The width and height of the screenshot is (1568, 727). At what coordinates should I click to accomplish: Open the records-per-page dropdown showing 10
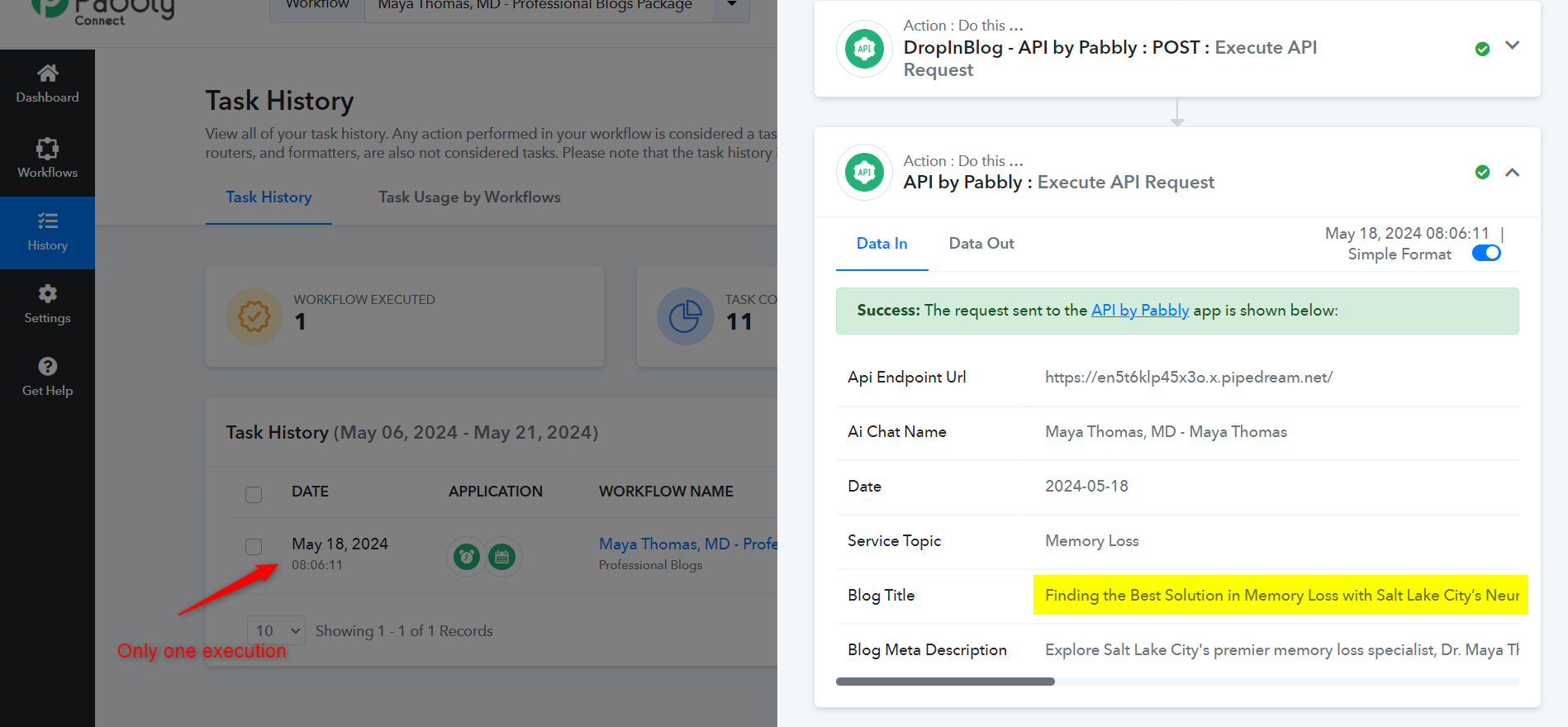click(276, 631)
